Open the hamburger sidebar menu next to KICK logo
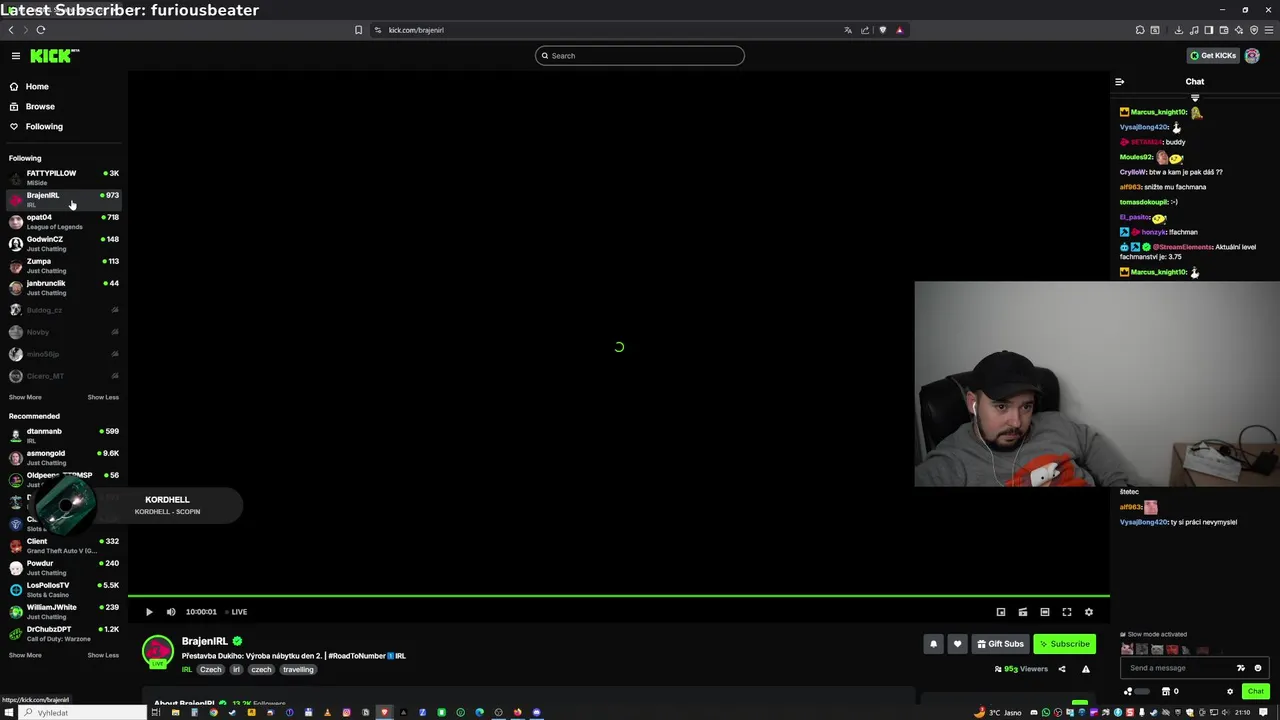Screen dimensions: 1280x720 [16, 56]
